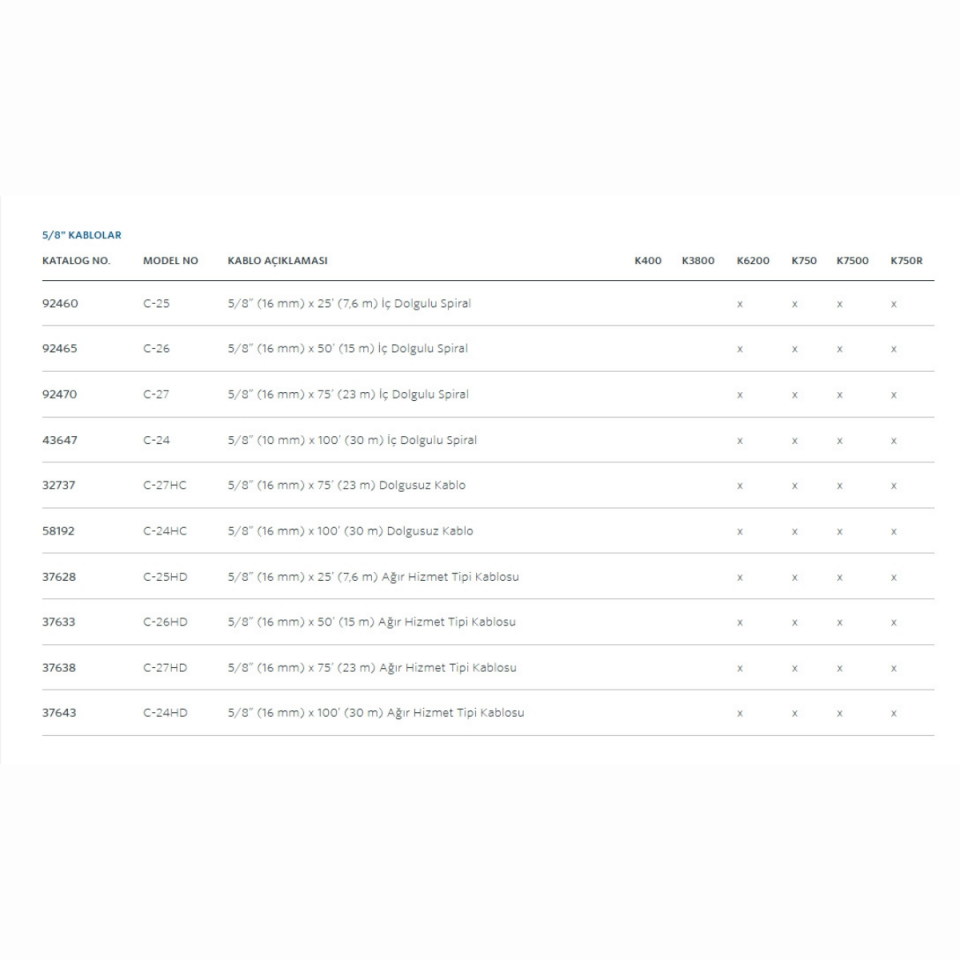Screen dimensions: 960x960
Task: Select the K400 column header
Action: (x=647, y=261)
